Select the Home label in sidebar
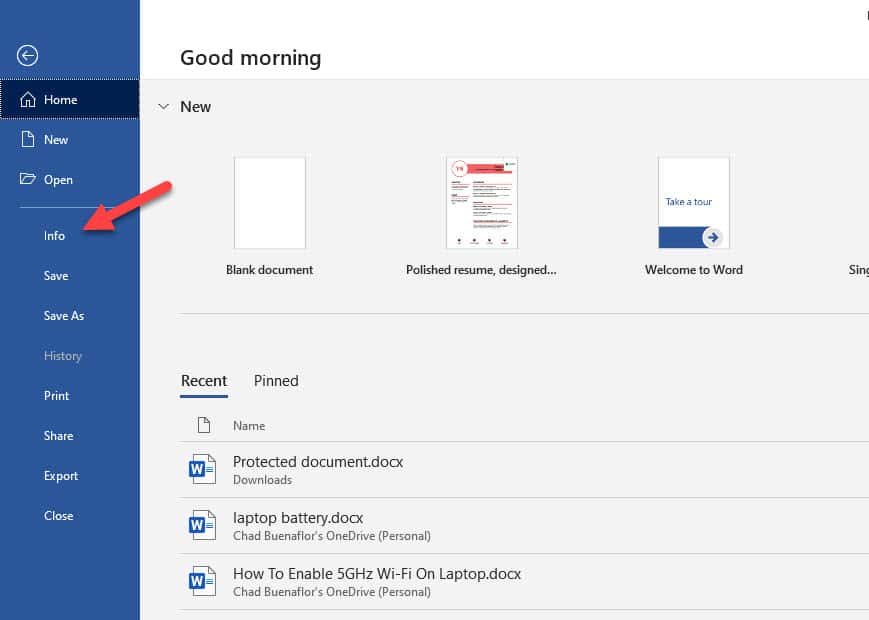 60,100
